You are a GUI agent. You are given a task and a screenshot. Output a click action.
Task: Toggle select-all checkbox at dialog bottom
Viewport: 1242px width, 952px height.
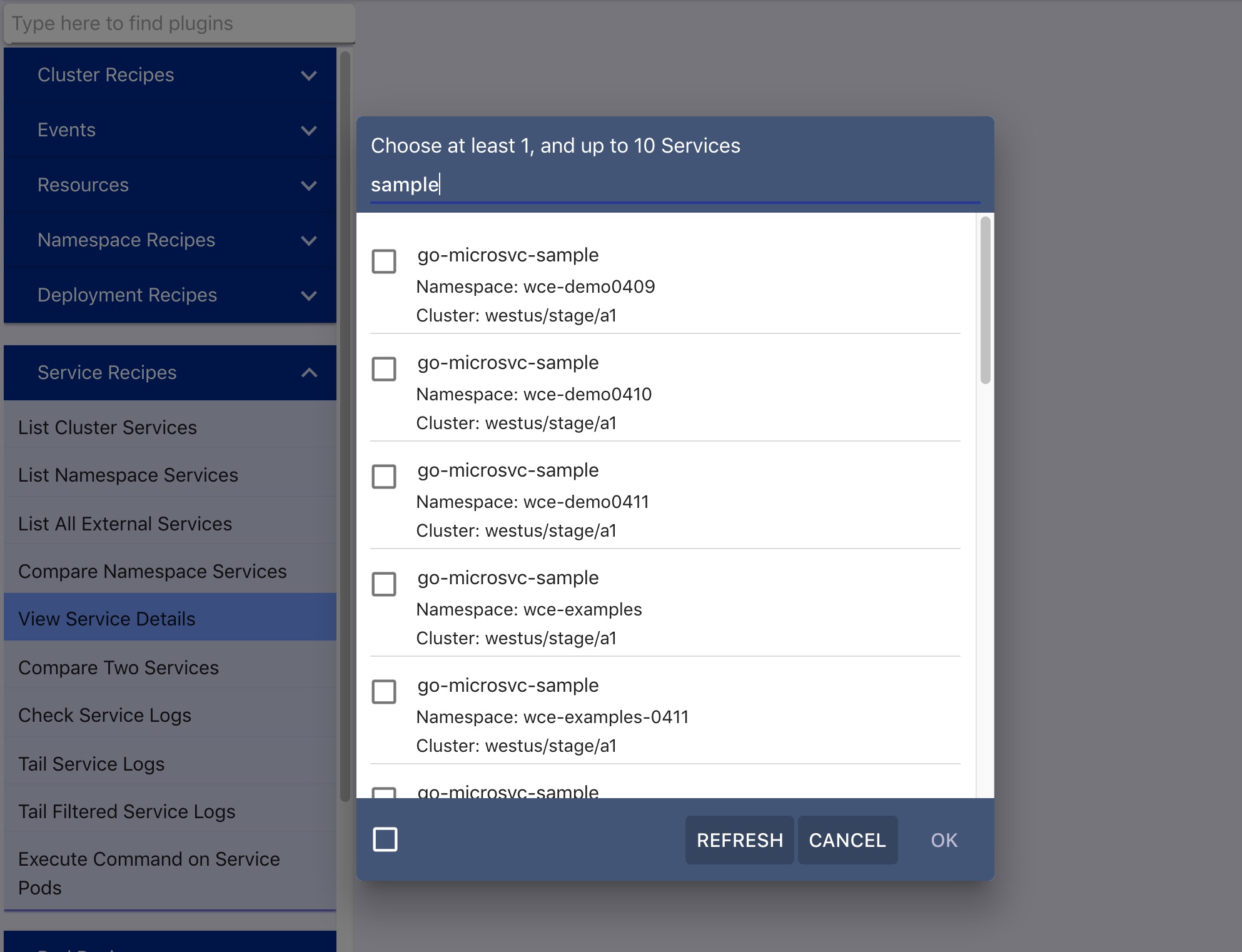[385, 838]
